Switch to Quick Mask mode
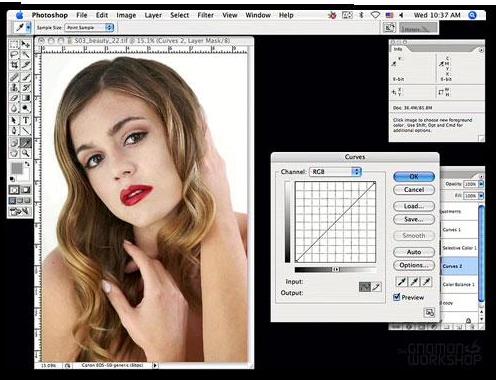Screen dimensions: 496x380 point(26,190)
